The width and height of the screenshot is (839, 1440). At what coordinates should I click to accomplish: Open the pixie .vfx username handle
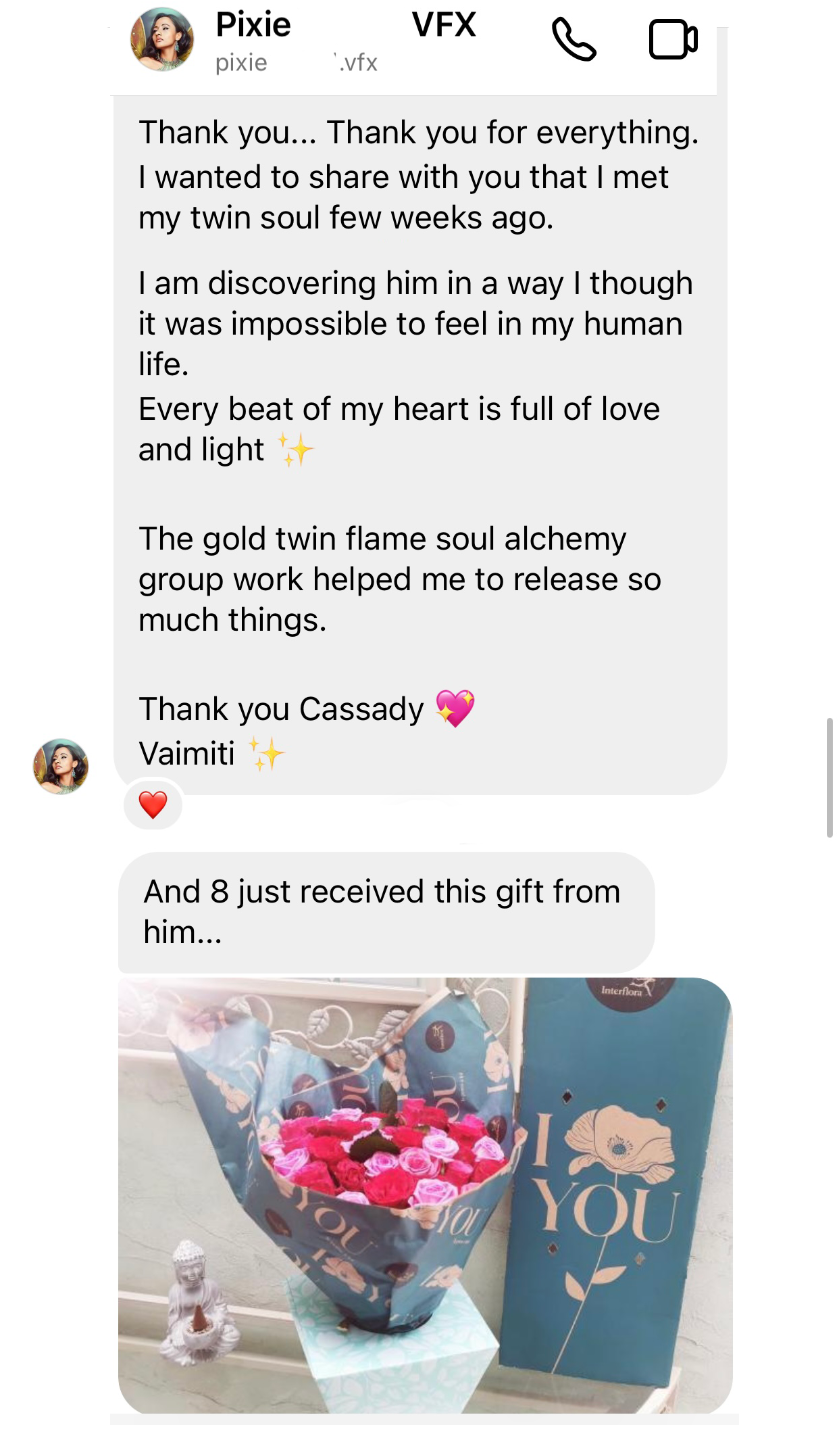point(297,63)
